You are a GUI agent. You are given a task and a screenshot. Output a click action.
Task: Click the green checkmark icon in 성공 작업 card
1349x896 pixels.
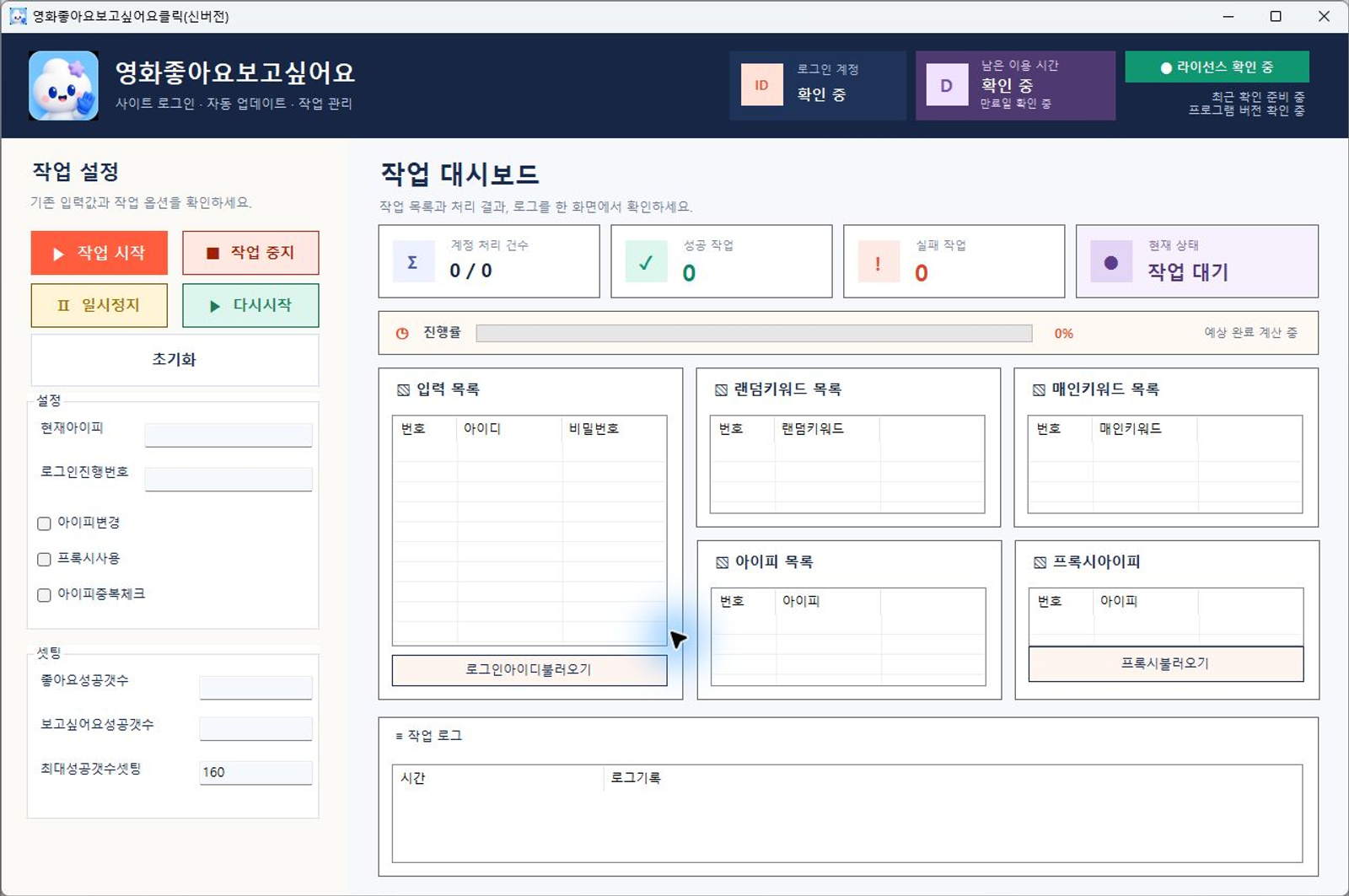[x=646, y=261]
